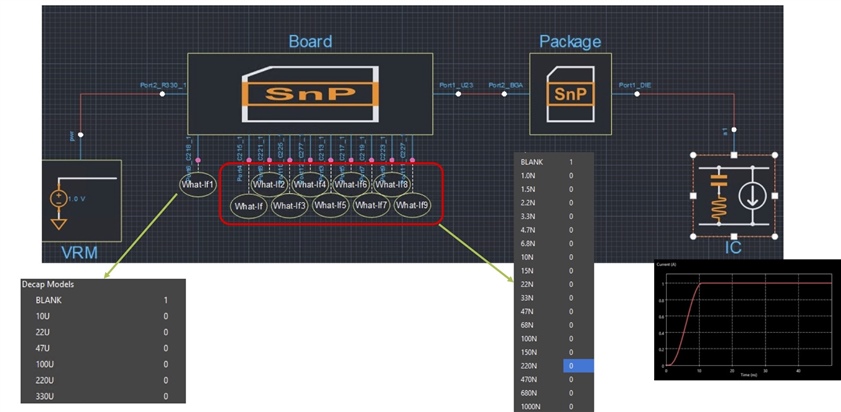Click the Port2_BGA port label
Viewport: 841px width, 412px height.
click(506, 85)
